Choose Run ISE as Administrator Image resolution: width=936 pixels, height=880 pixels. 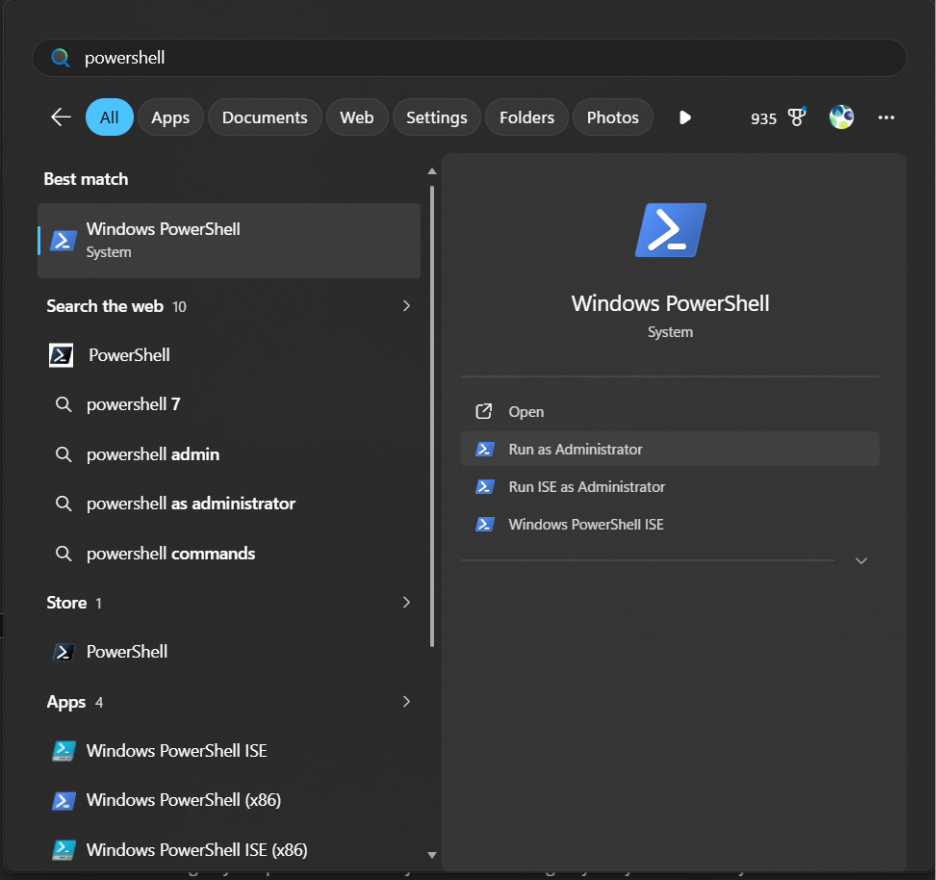[670, 487]
